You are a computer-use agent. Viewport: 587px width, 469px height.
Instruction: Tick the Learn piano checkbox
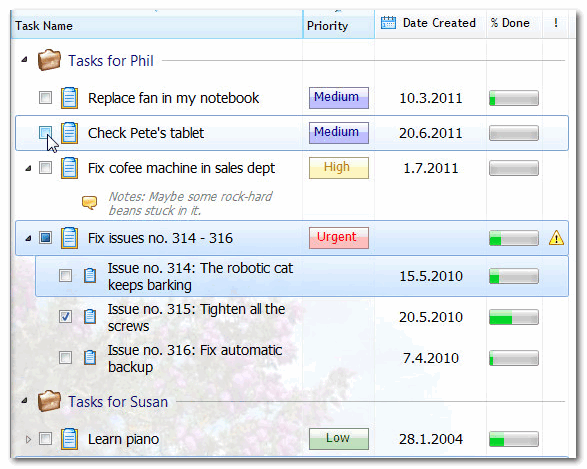click(45, 439)
